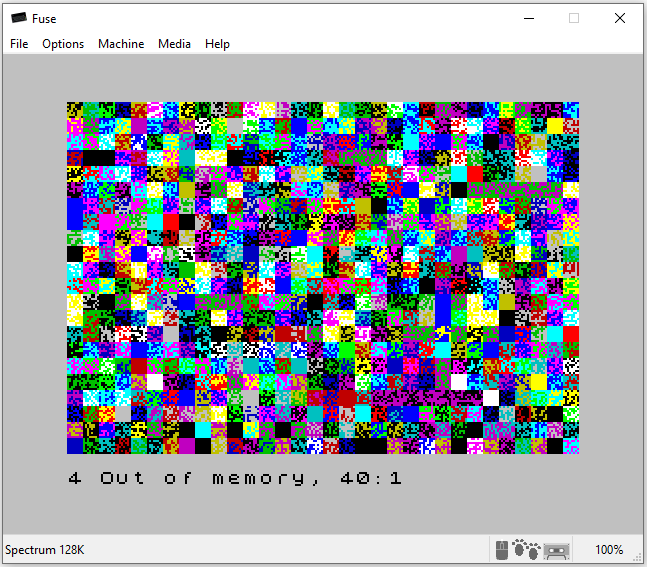This screenshot has width=647, height=567.
Task: Open the File menu
Action: pos(19,44)
